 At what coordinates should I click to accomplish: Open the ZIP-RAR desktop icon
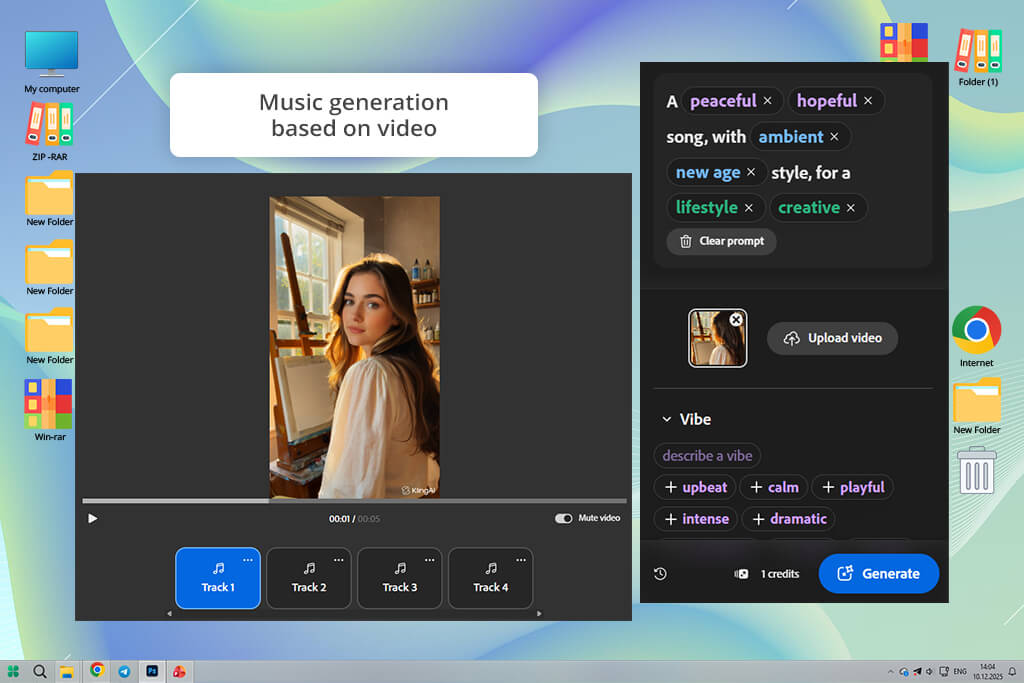pos(50,132)
